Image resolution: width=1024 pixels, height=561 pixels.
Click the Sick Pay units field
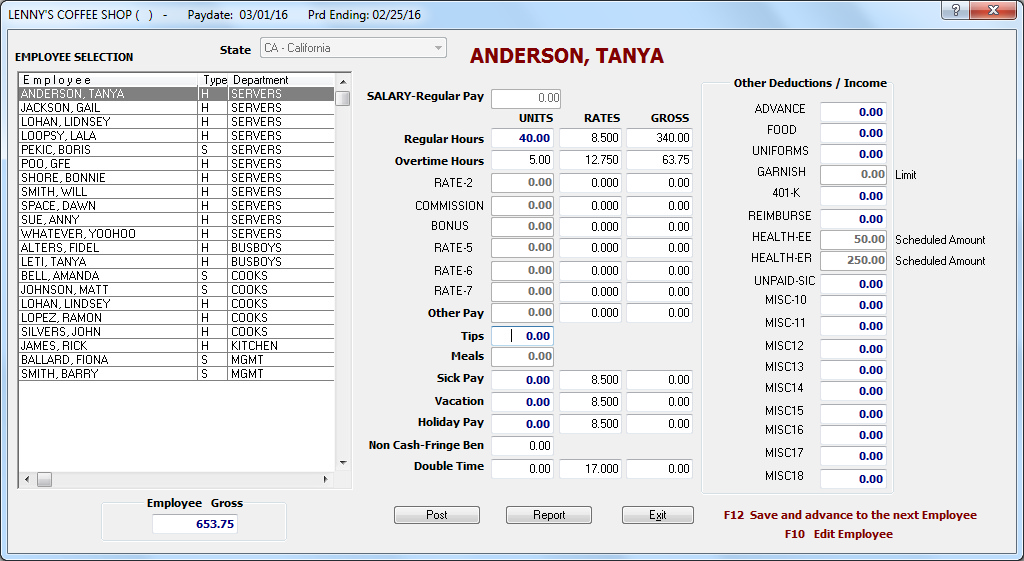(522, 380)
